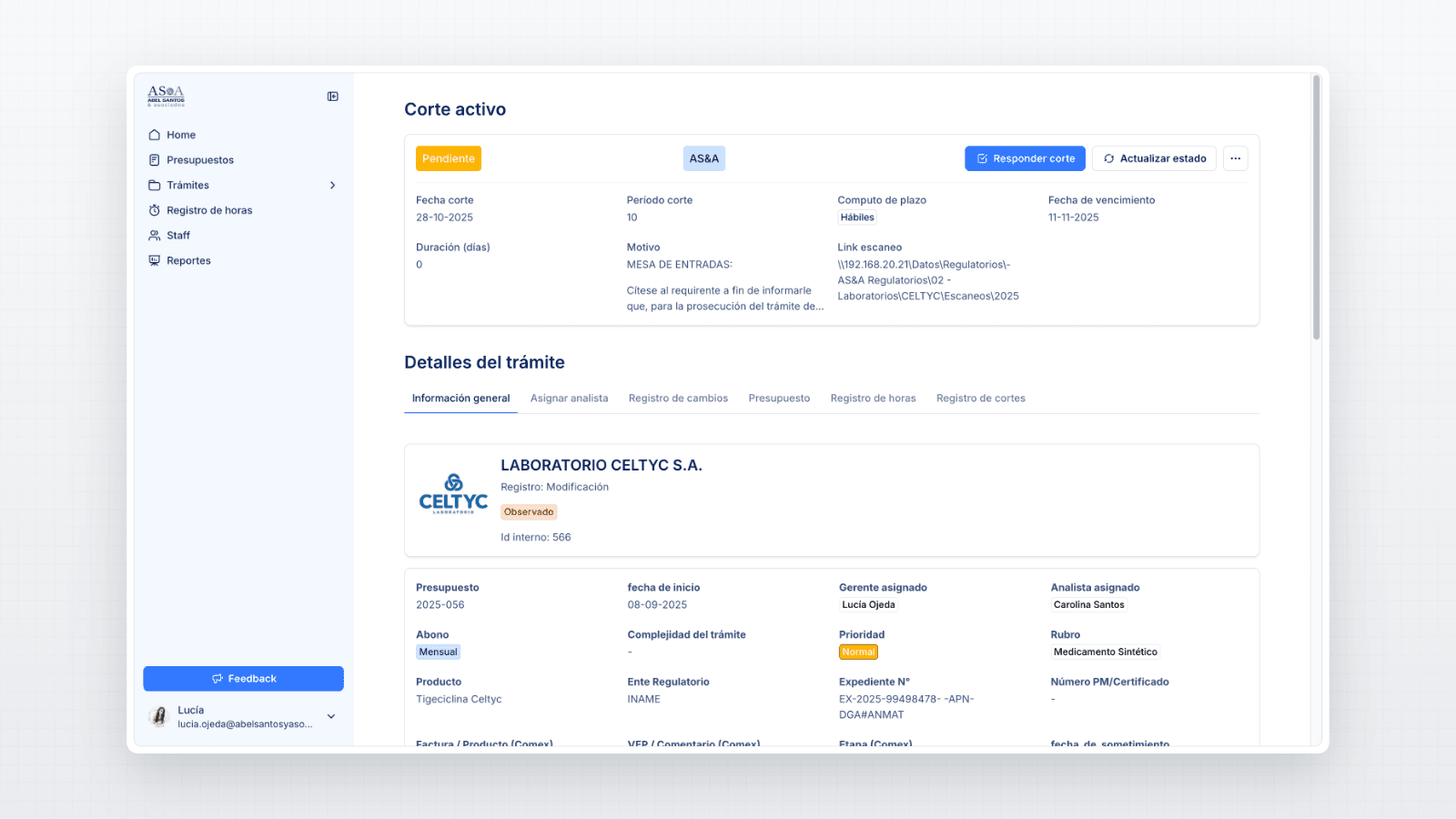Click the Staff people icon
The height and width of the screenshot is (819, 1456).
click(x=155, y=235)
